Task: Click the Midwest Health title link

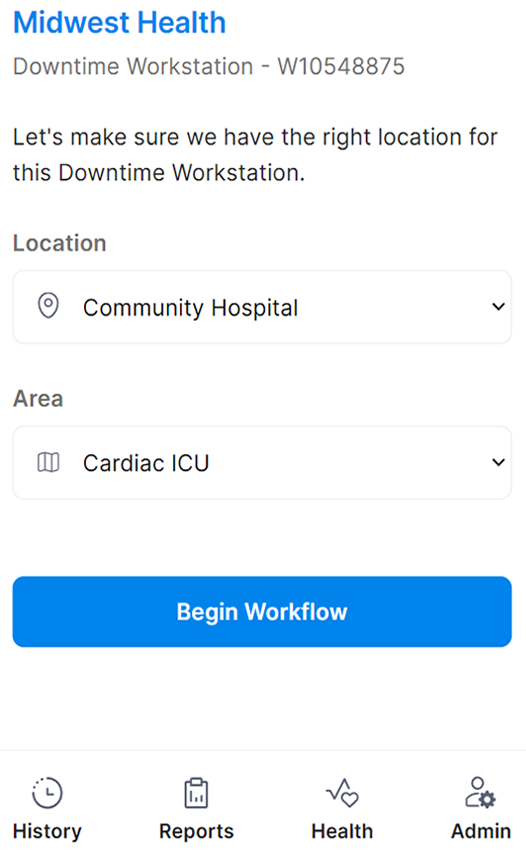Action: [119, 23]
